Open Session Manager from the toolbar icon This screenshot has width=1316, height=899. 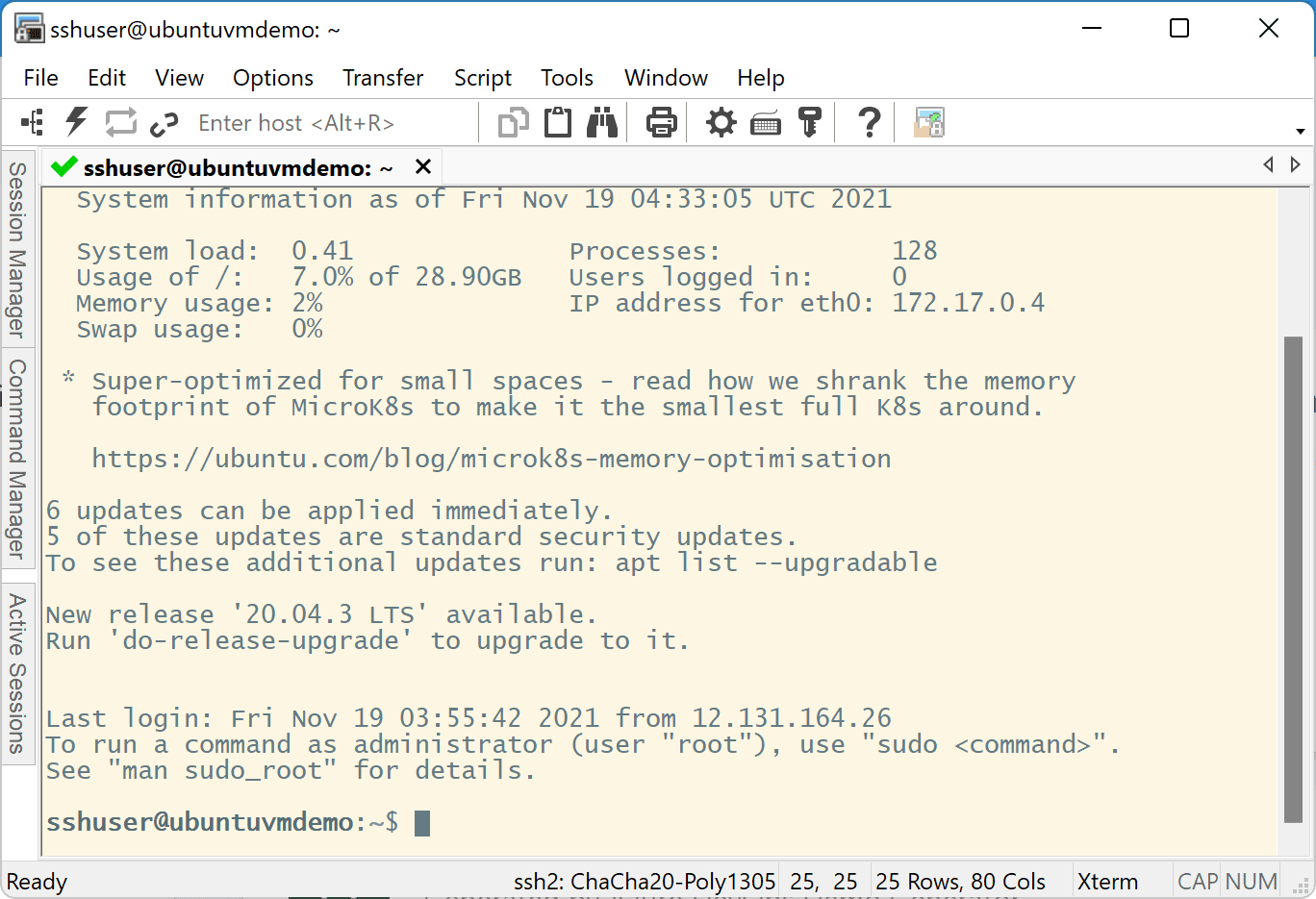33,122
